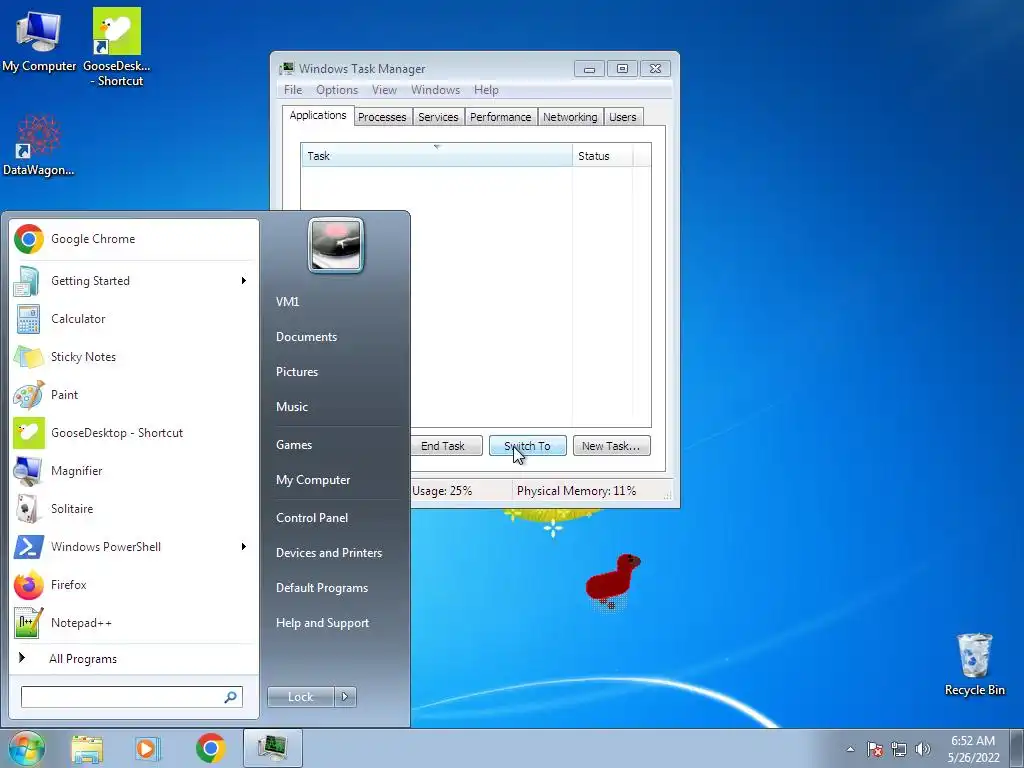Click the Switch To button
Viewport: 1024px width, 768px height.
click(x=528, y=446)
